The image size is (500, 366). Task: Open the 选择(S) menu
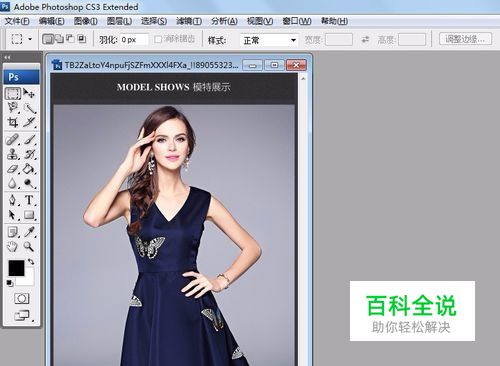(x=154, y=21)
